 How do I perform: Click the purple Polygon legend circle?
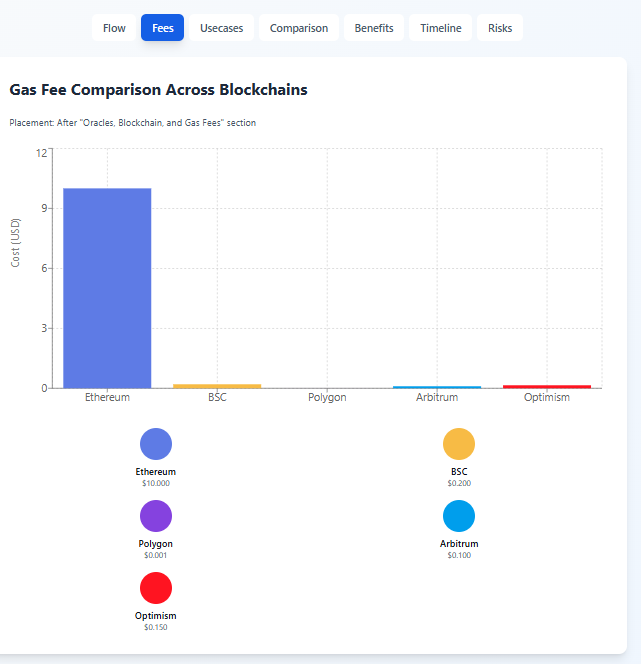156,516
